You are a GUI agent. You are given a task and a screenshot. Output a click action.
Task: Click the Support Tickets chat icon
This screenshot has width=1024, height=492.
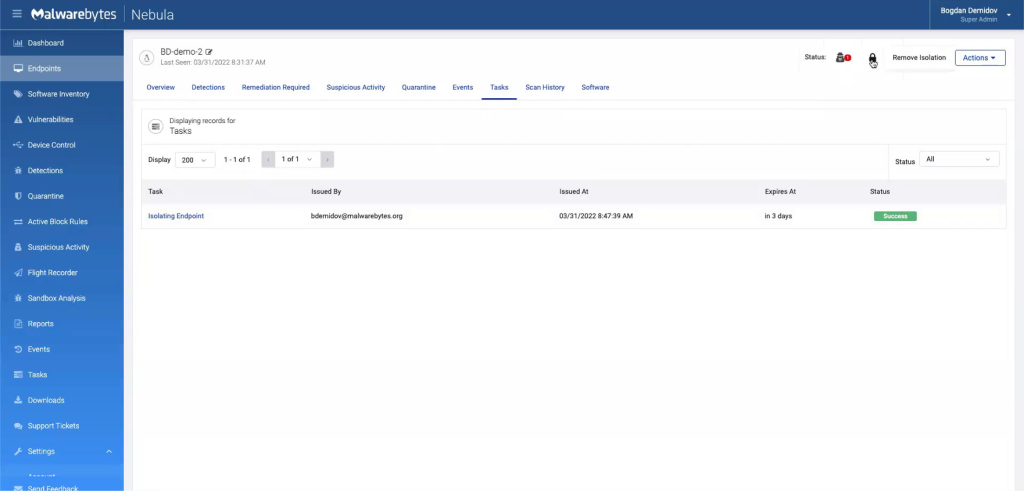pos(18,425)
